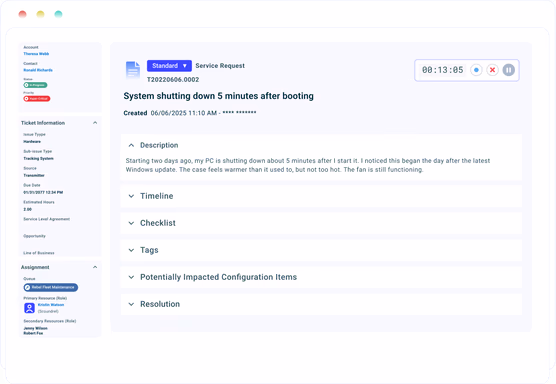Click the Created date 06/06/2025 11:10 AM
The width and height of the screenshot is (556, 384).
tap(184, 113)
